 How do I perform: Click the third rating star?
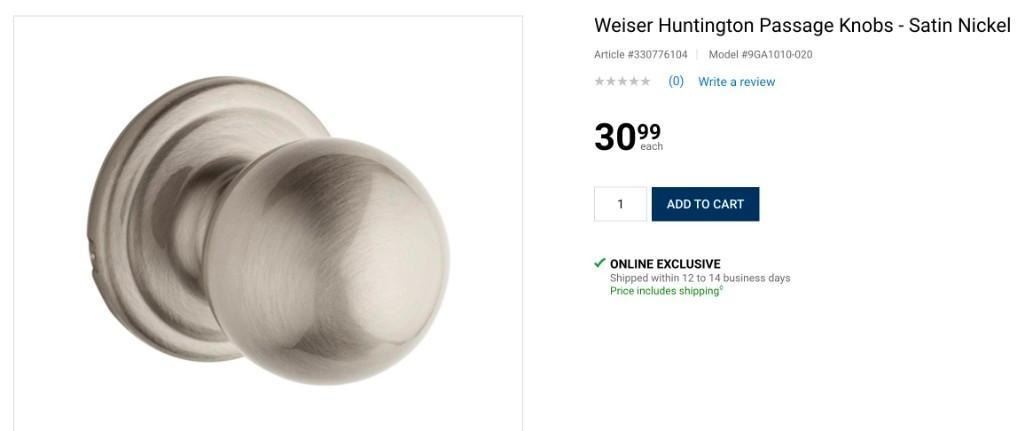click(622, 82)
